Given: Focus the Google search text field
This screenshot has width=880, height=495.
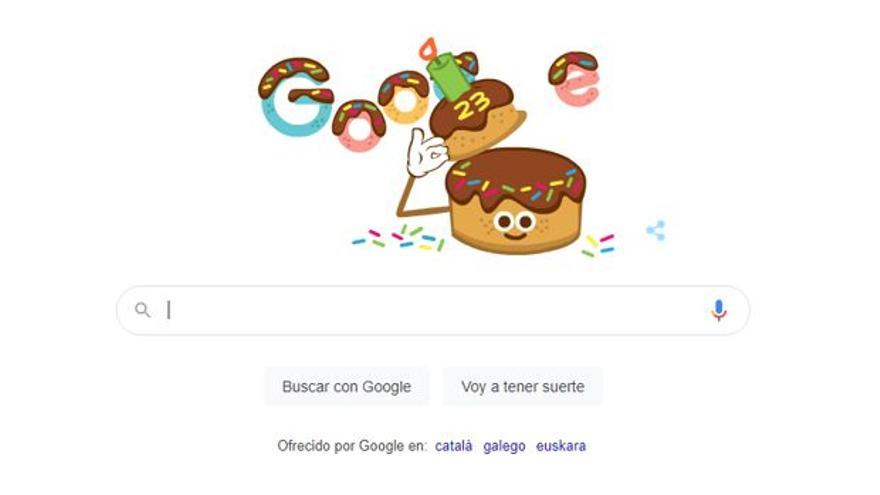Looking at the screenshot, I should (x=432, y=310).
